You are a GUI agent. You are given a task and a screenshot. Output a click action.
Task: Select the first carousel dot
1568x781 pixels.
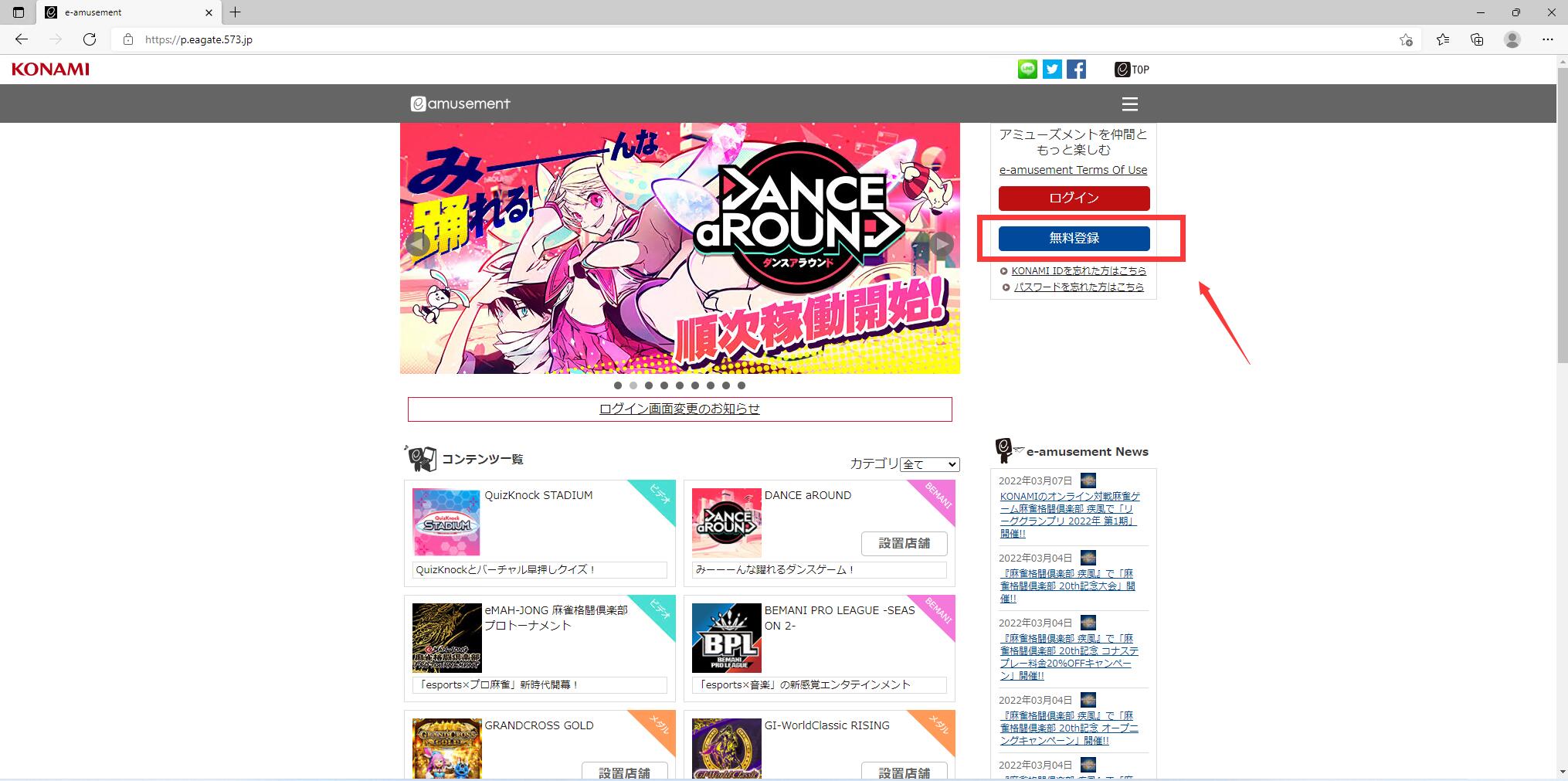tap(618, 385)
